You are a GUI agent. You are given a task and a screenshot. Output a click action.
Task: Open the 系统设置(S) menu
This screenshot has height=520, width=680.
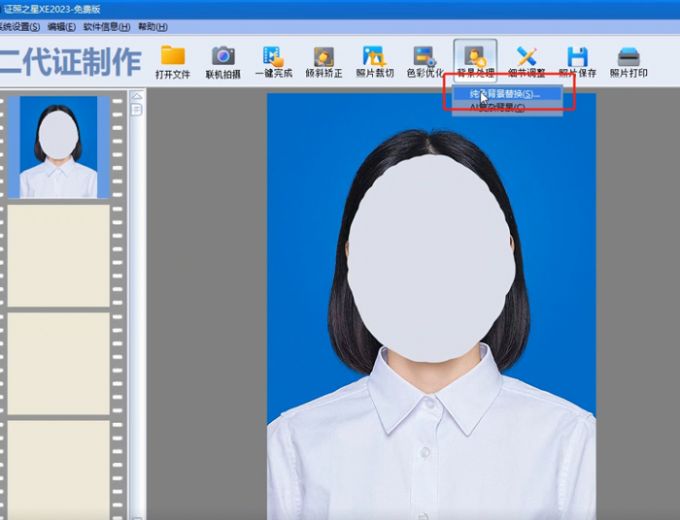click(x=20, y=27)
